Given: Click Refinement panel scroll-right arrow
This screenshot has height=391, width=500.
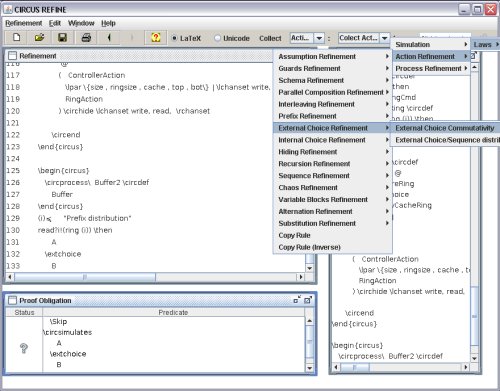Looking at the screenshot, I should pos(301,277).
